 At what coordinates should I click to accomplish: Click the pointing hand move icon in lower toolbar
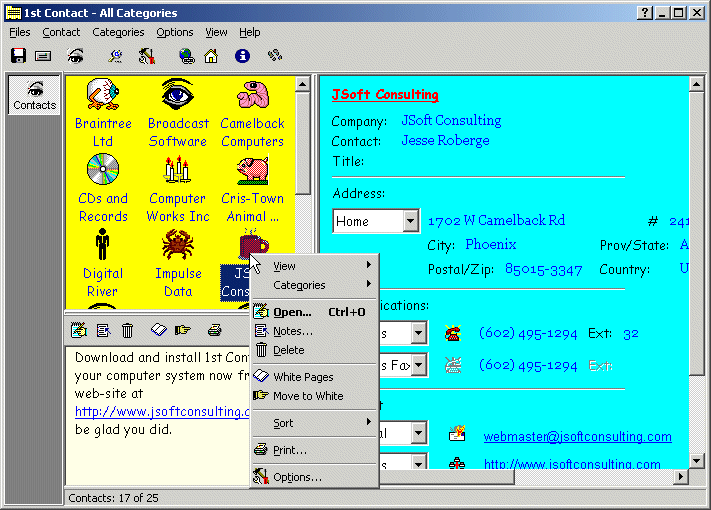183,330
